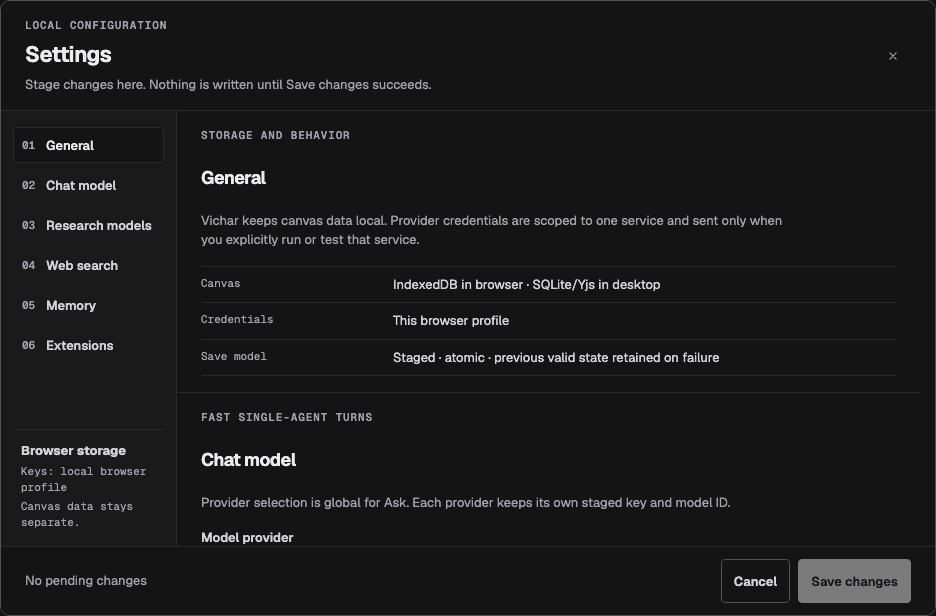The width and height of the screenshot is (936, 616).
Task: Click "Keys: local browser profile" note
Action: point(84,479)
